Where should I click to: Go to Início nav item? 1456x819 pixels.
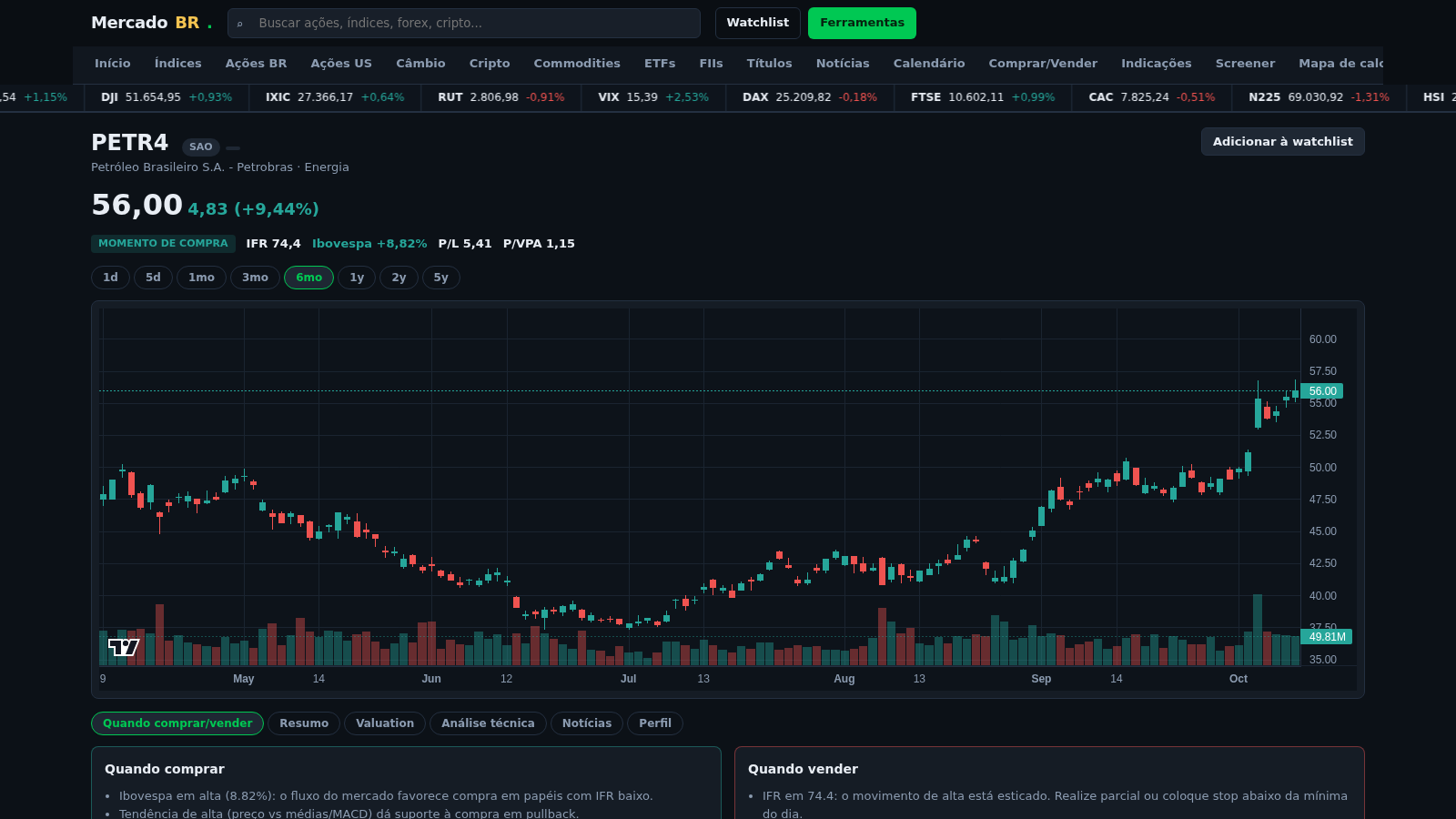113,64
